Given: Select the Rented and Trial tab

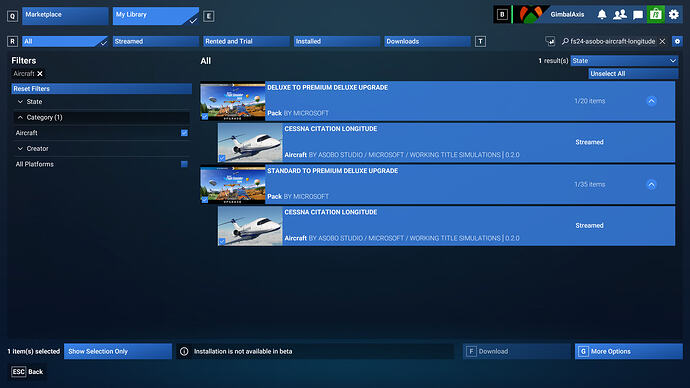Looking at the screenshot, I should click(246, 41).
